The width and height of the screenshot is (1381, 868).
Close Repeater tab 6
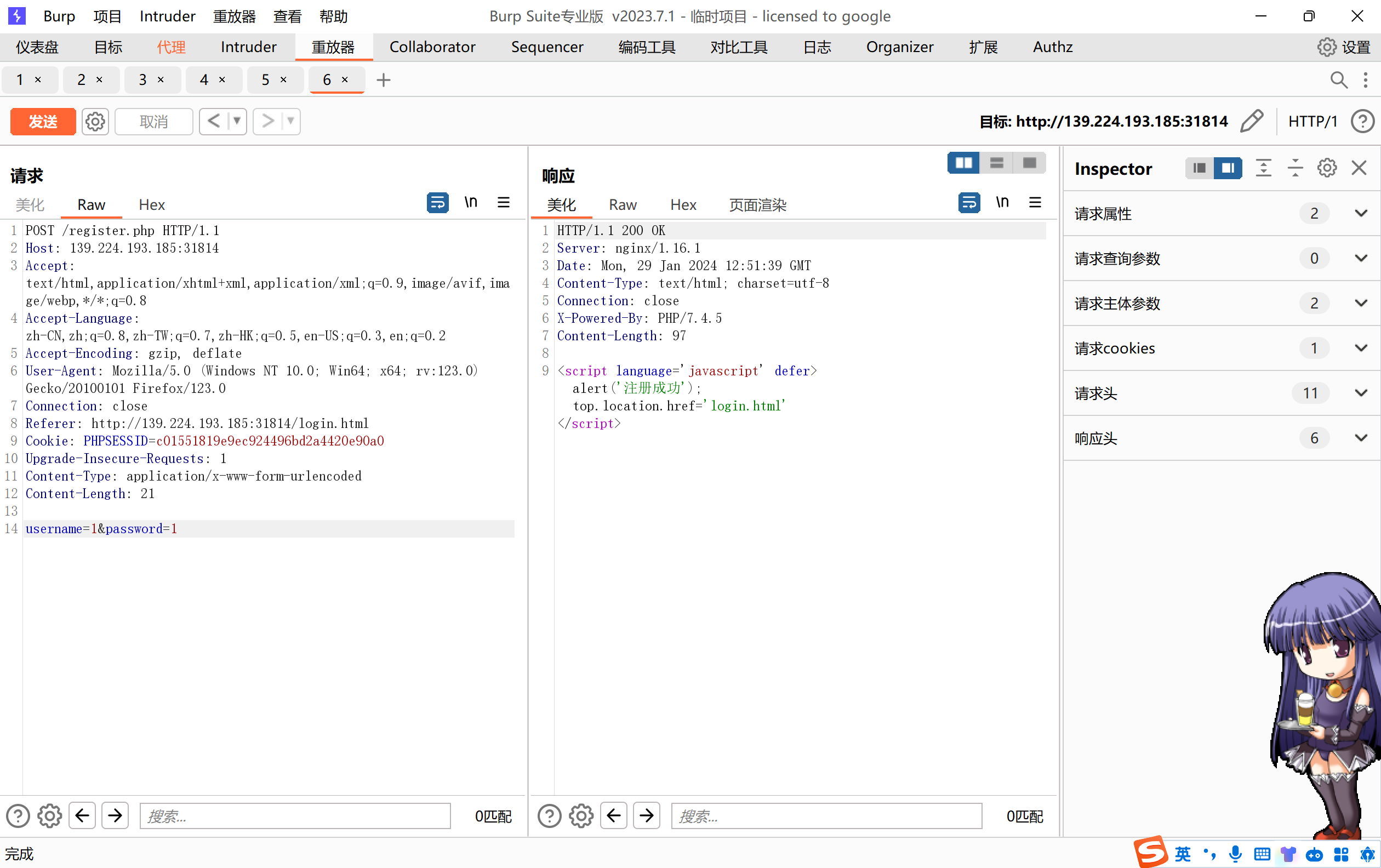pos(345,80)
